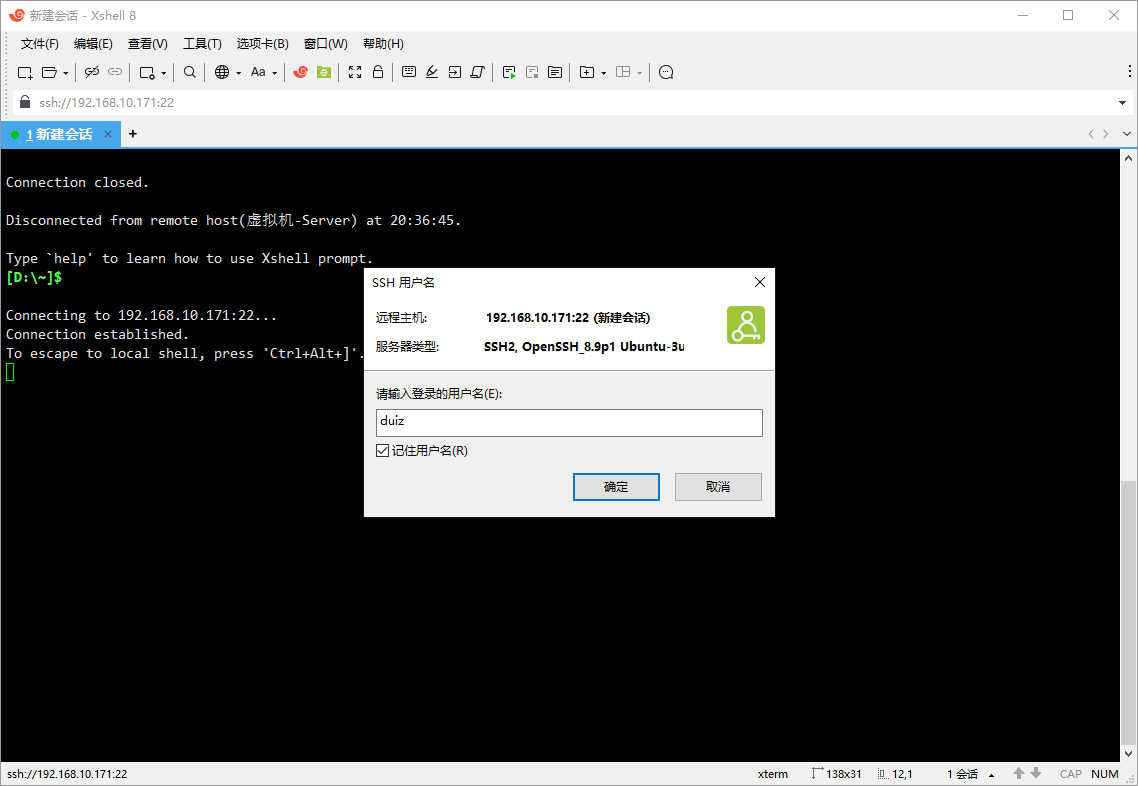The width and height of the screenshot is (1138, 786).
Task: Open the tab list chevron beside the tabs
Action: (x=1126, y=133)
